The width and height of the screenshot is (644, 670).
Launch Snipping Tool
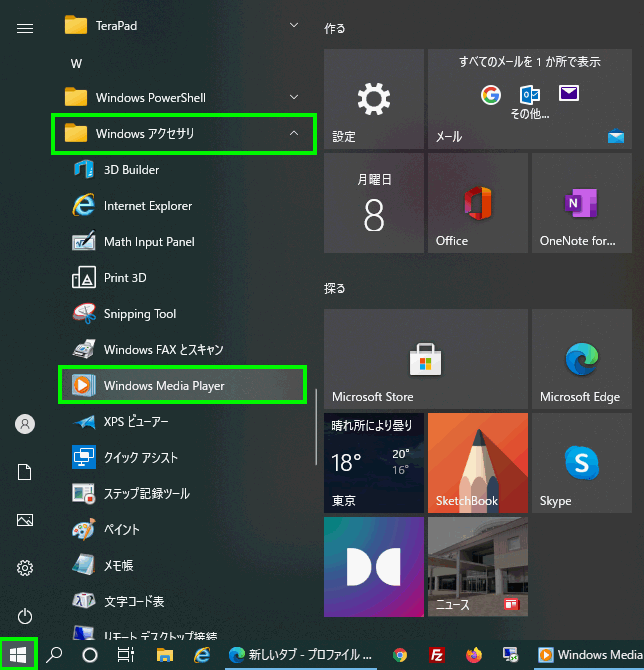[182, 314]
